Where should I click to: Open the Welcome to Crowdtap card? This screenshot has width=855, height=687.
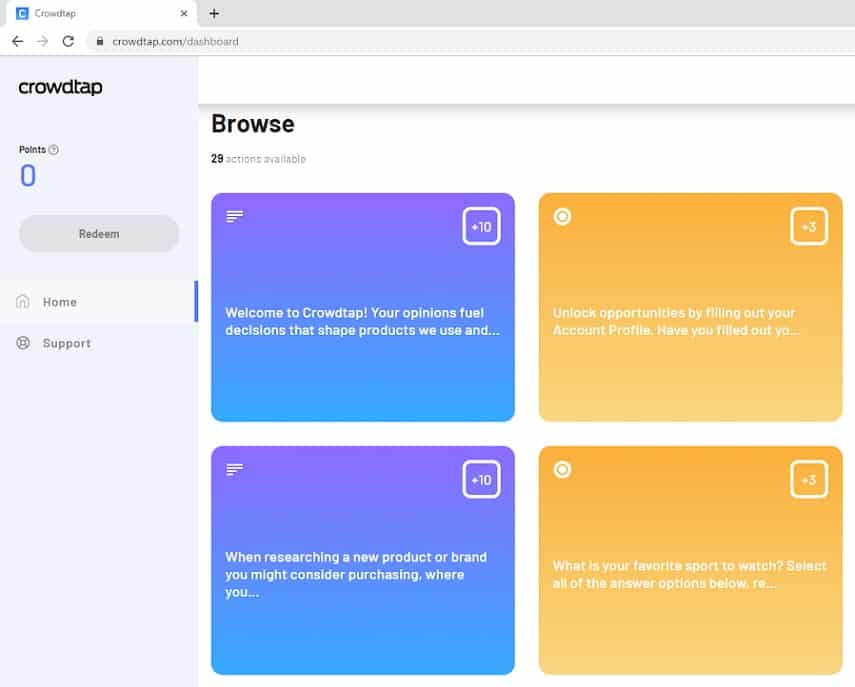coord(363,307)
